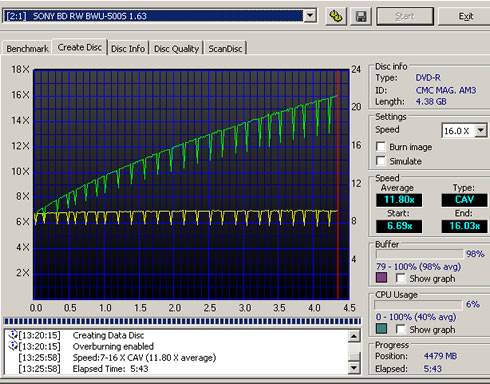The width and height of the screenshot is (490, 384).
Task: Click log scrollbar up arrow
Action: [x=354, y=336]
